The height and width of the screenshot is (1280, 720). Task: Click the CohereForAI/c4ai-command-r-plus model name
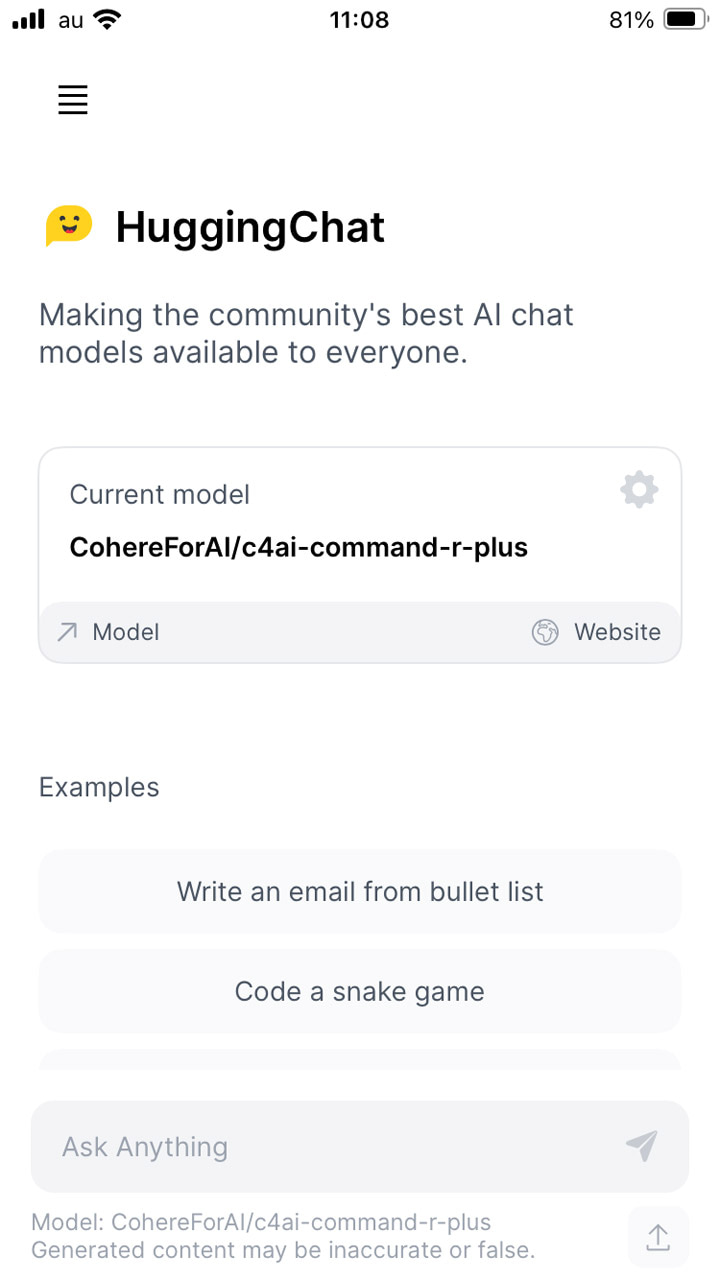[298, 547]
